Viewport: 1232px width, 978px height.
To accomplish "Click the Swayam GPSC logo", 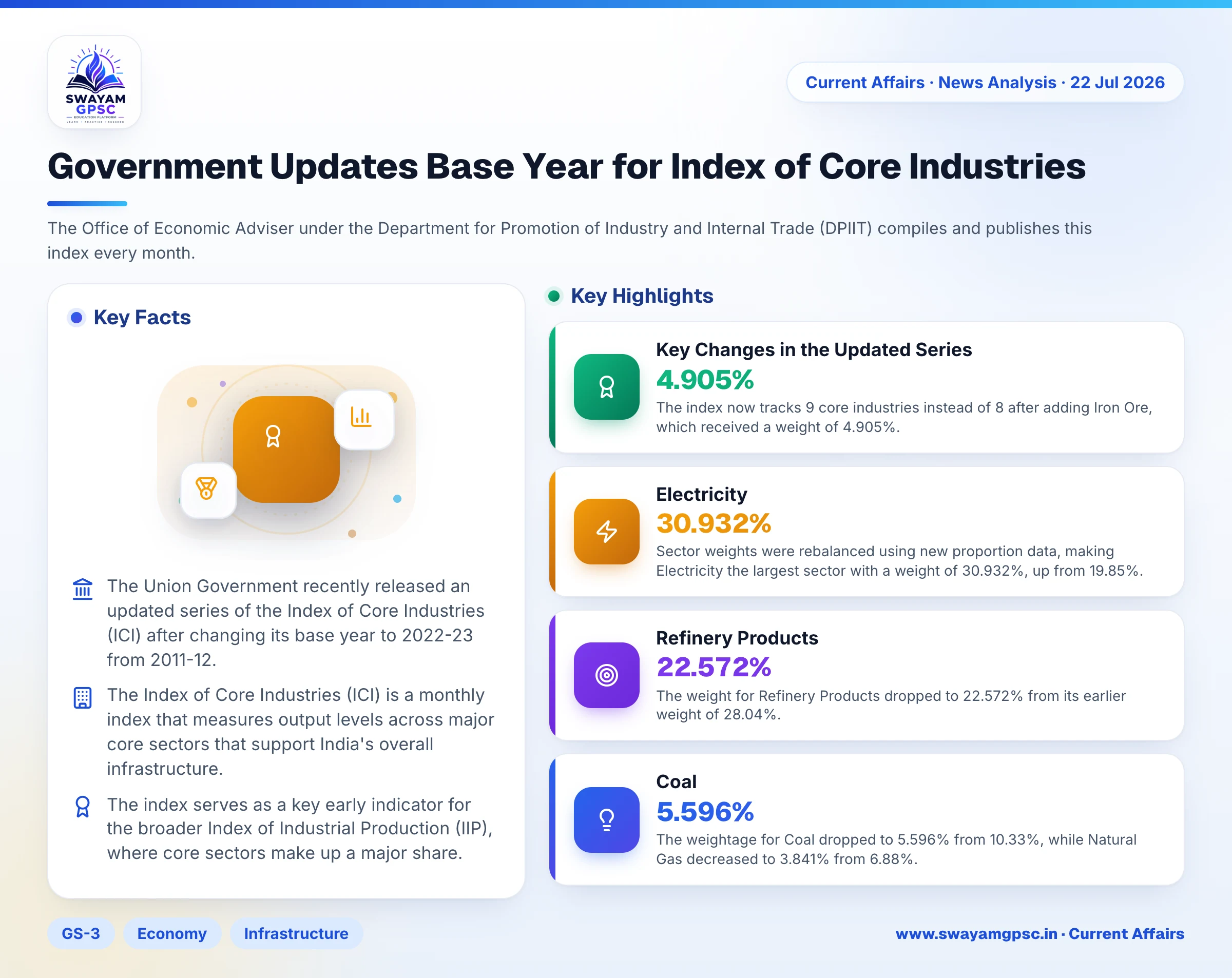I will click(95, 82).
